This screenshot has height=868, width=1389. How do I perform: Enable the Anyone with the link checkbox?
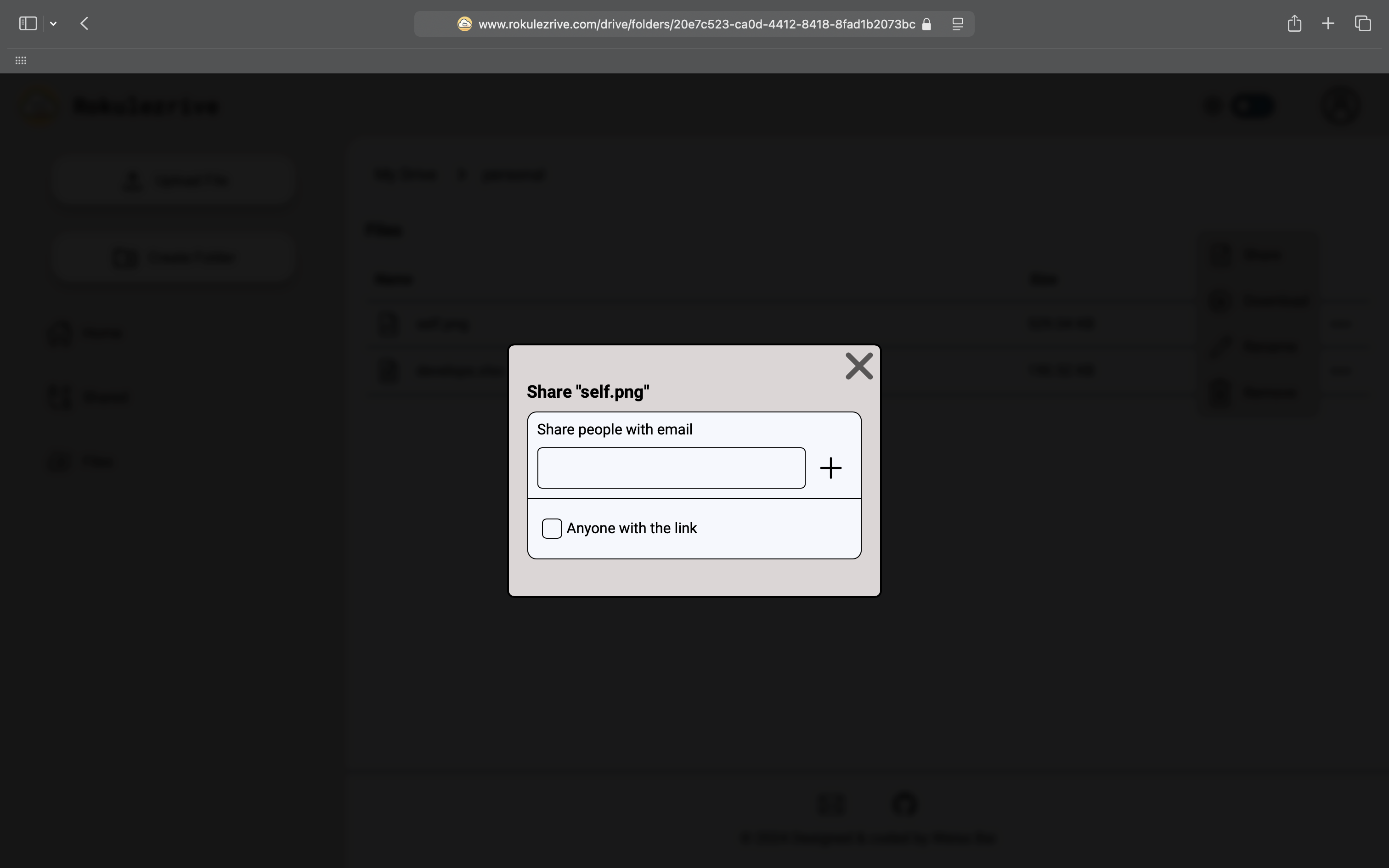coord(552,528)
